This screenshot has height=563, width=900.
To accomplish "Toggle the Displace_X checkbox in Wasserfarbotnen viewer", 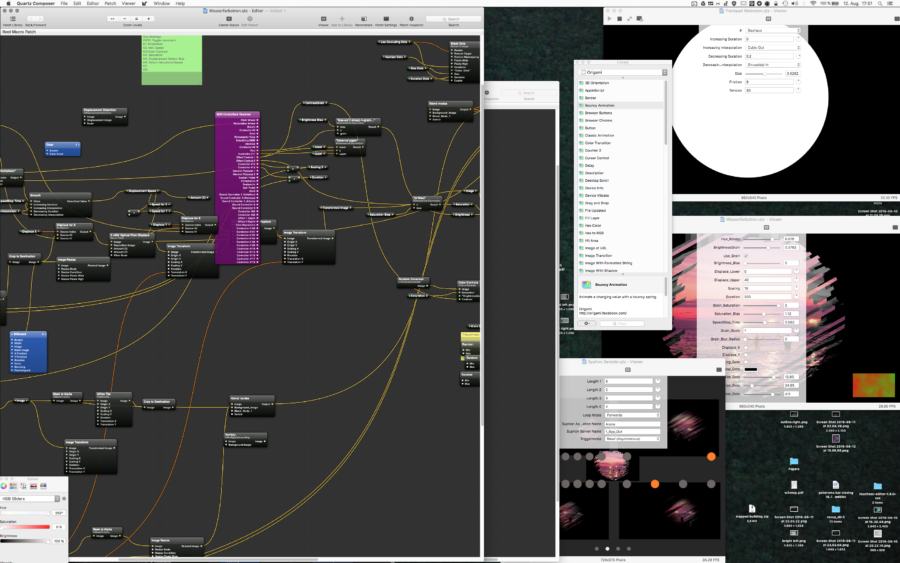I will [746, 347].
